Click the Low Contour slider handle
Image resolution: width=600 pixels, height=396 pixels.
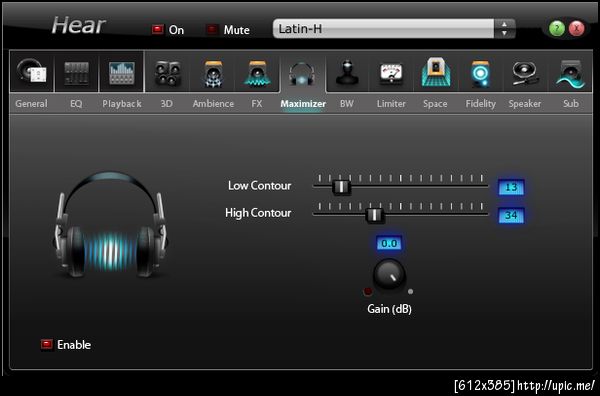(341, 187)
